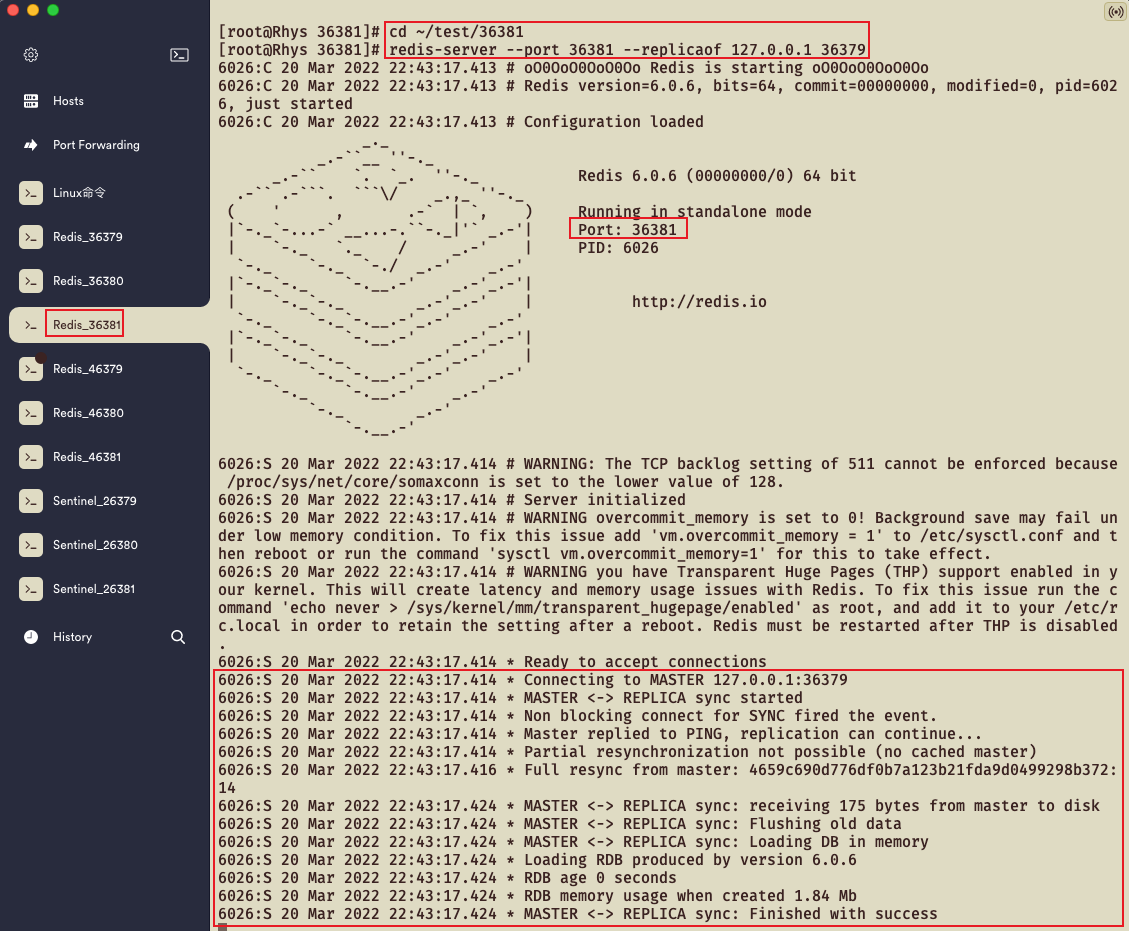The width and height of the screenshot is (1129, 931).
Task: Click 'Configuration loaded' log line
Action: [x=461, y=122]
